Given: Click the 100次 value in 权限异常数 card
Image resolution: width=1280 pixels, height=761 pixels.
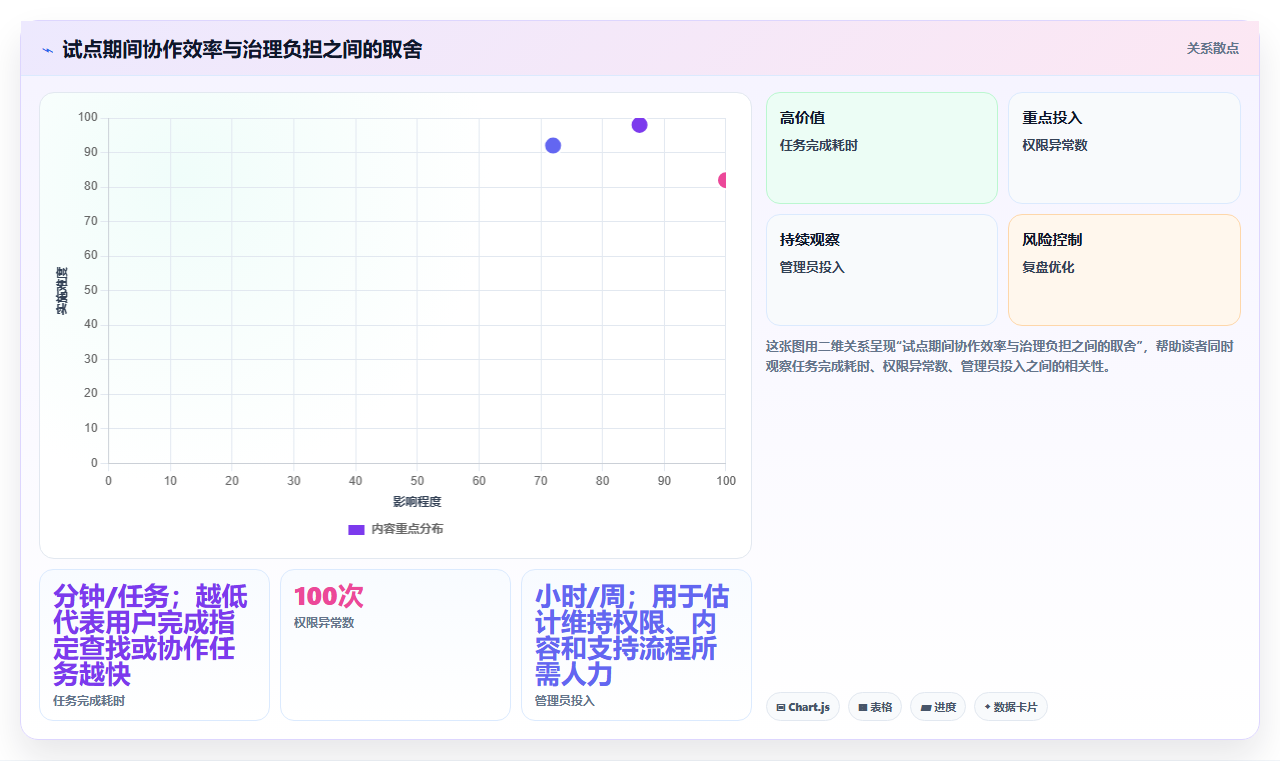Looking at the screenshot, I should [329, 596].
